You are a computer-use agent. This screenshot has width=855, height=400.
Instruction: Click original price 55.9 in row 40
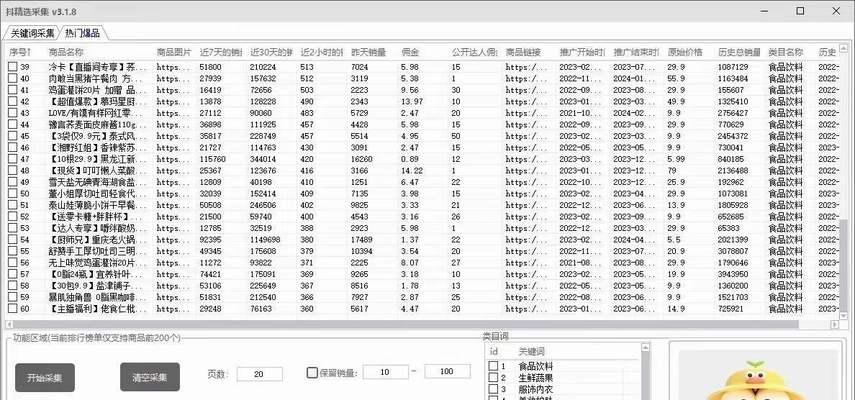[x=676, y=78]
